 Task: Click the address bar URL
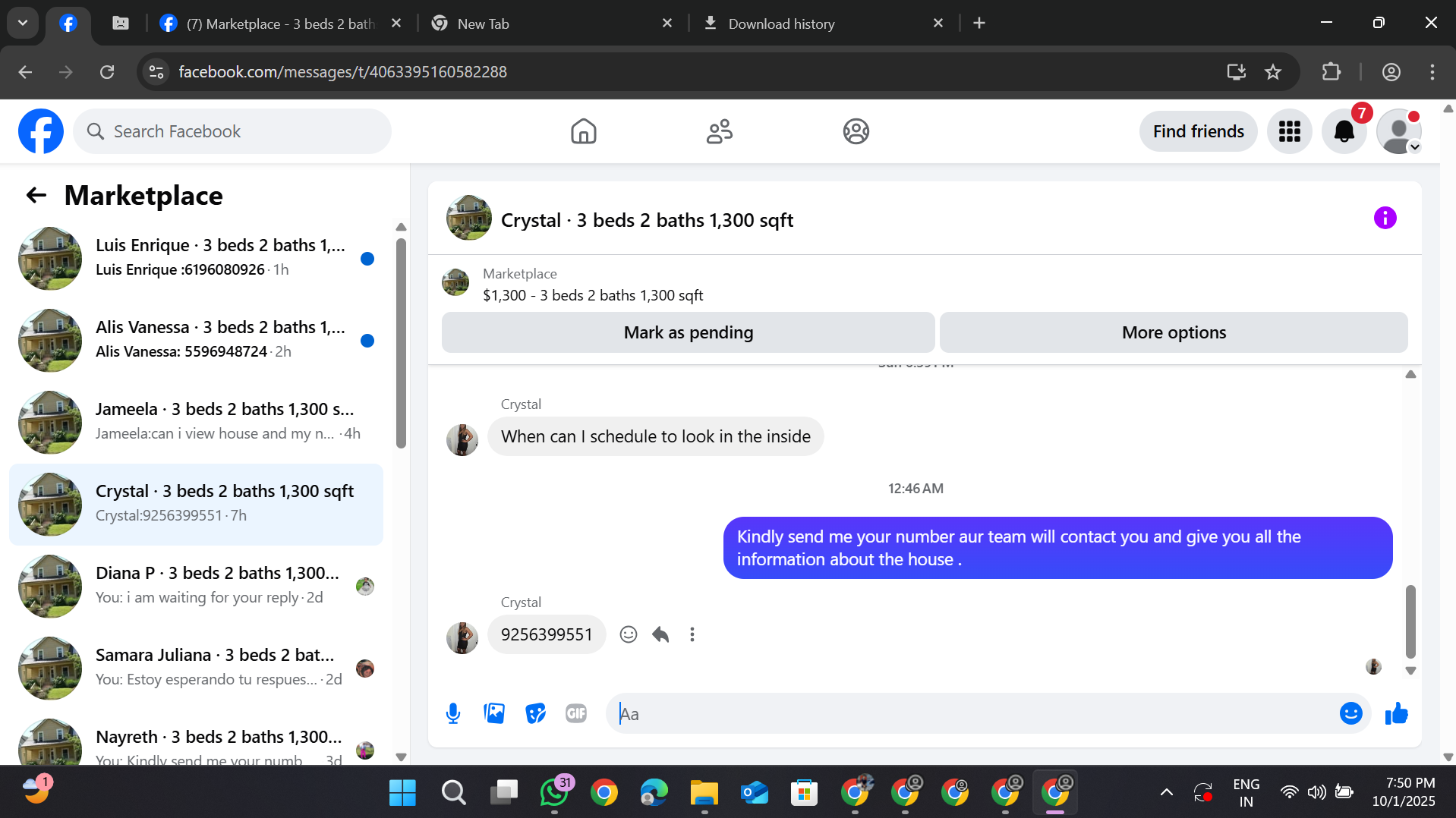pyautogui.click(x=342, y=72)
